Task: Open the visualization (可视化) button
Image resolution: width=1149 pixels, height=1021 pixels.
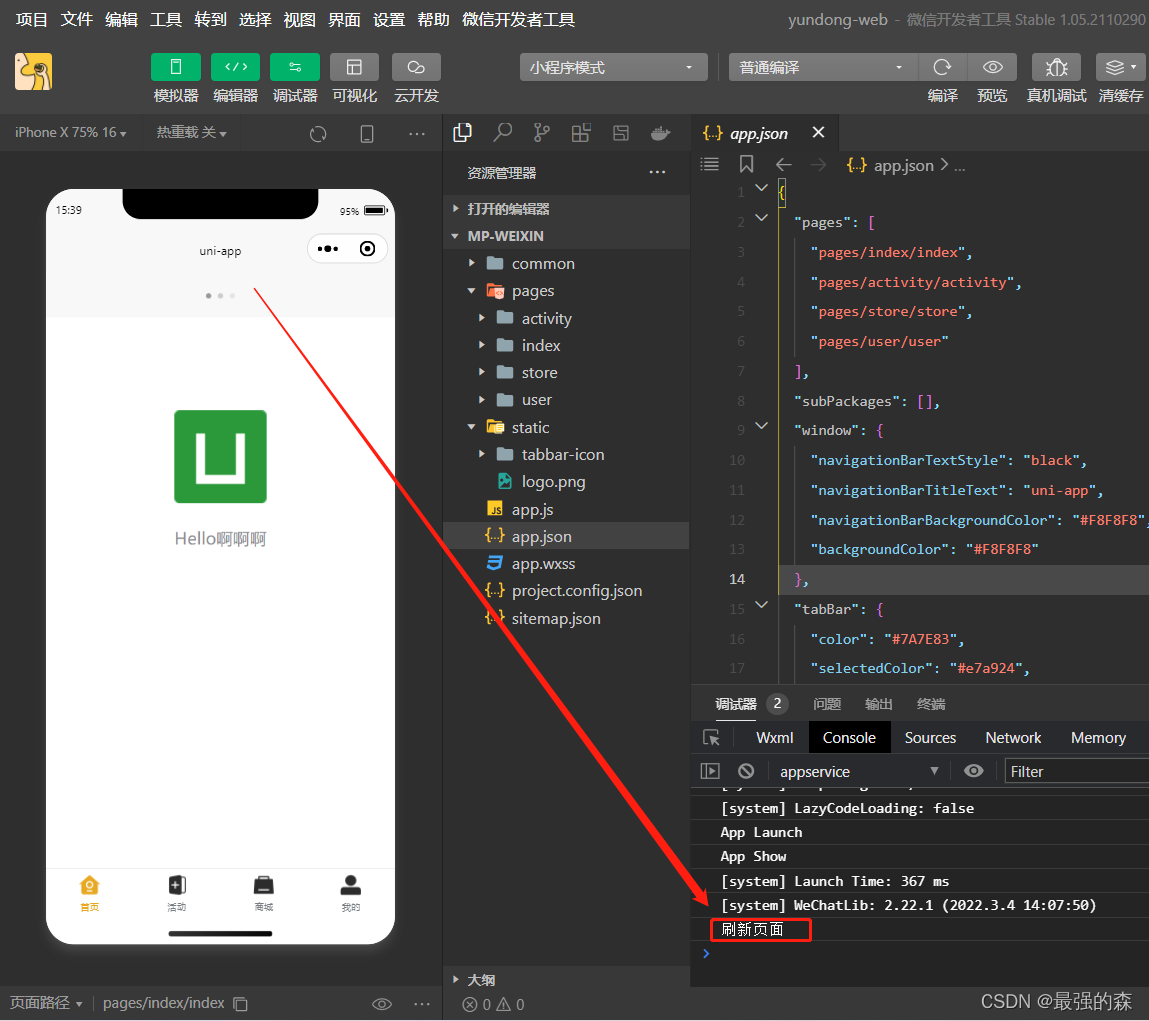Action: [354, 67]
